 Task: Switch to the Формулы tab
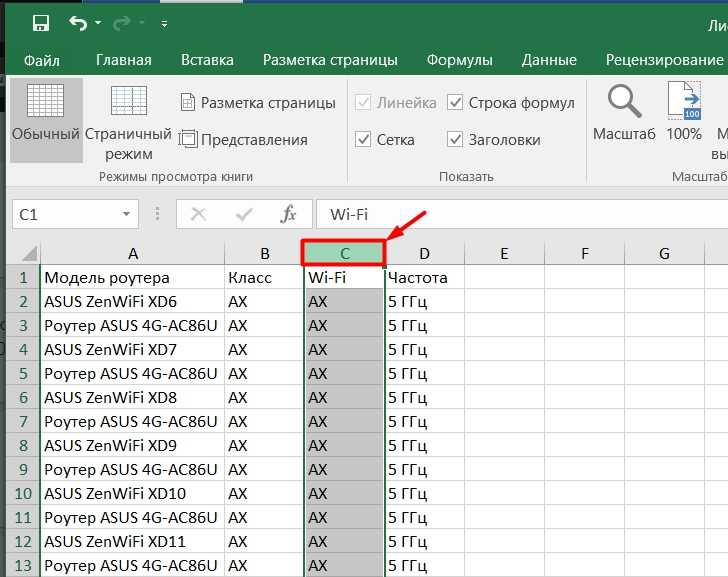pyautogui.click(x=460, y=60)
